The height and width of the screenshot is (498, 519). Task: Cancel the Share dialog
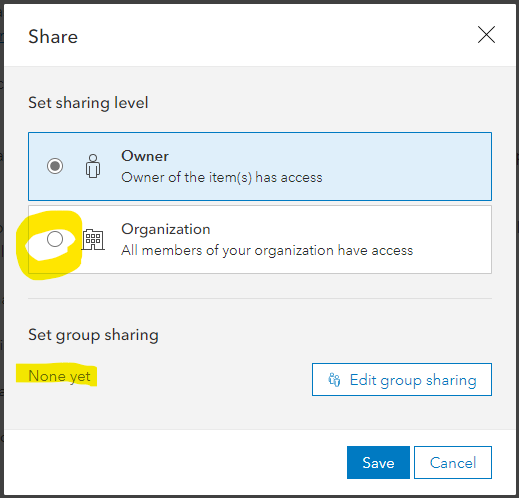[453, 463]
